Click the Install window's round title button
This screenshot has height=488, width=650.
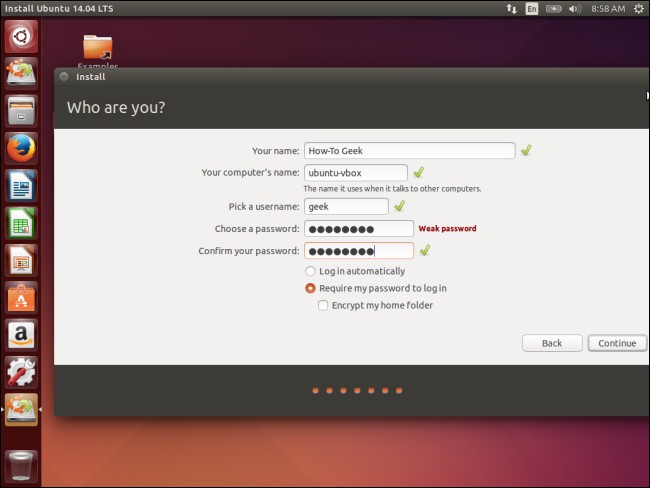pyautogui.click(x=64, y=77)
